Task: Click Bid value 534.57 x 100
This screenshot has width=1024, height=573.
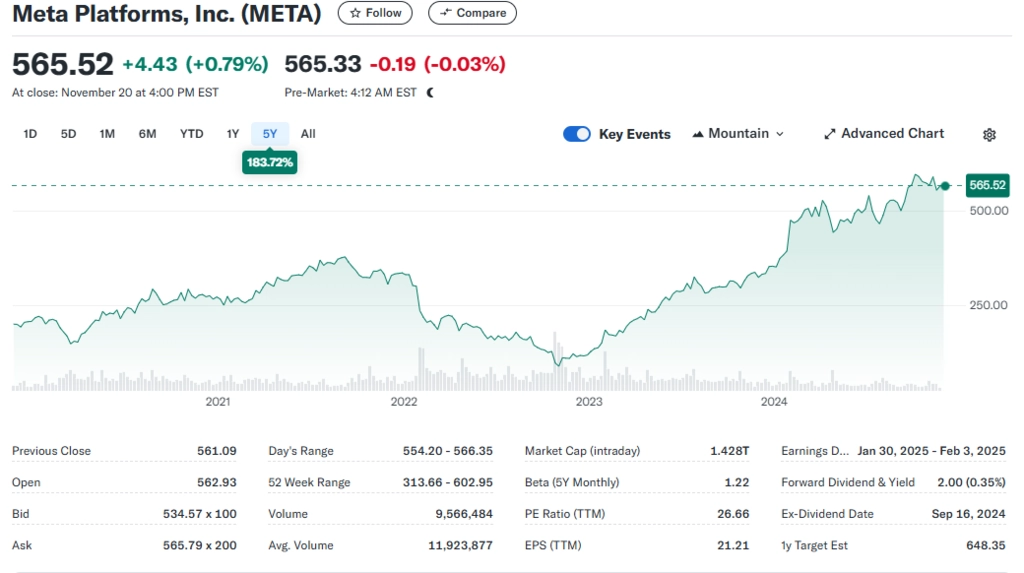Action: click(x=200, y=514)
